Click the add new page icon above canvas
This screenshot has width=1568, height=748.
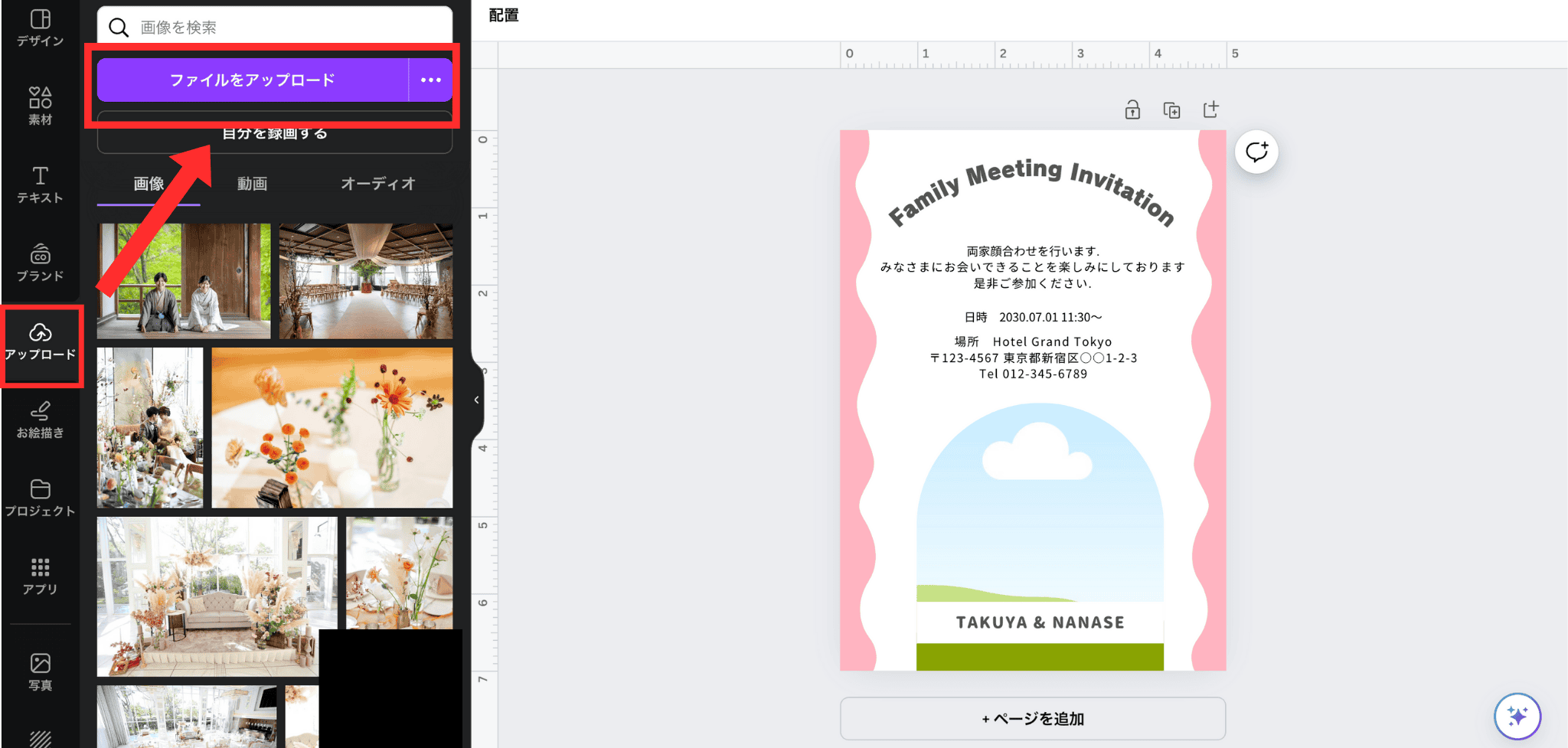[x=1210, y=110]
